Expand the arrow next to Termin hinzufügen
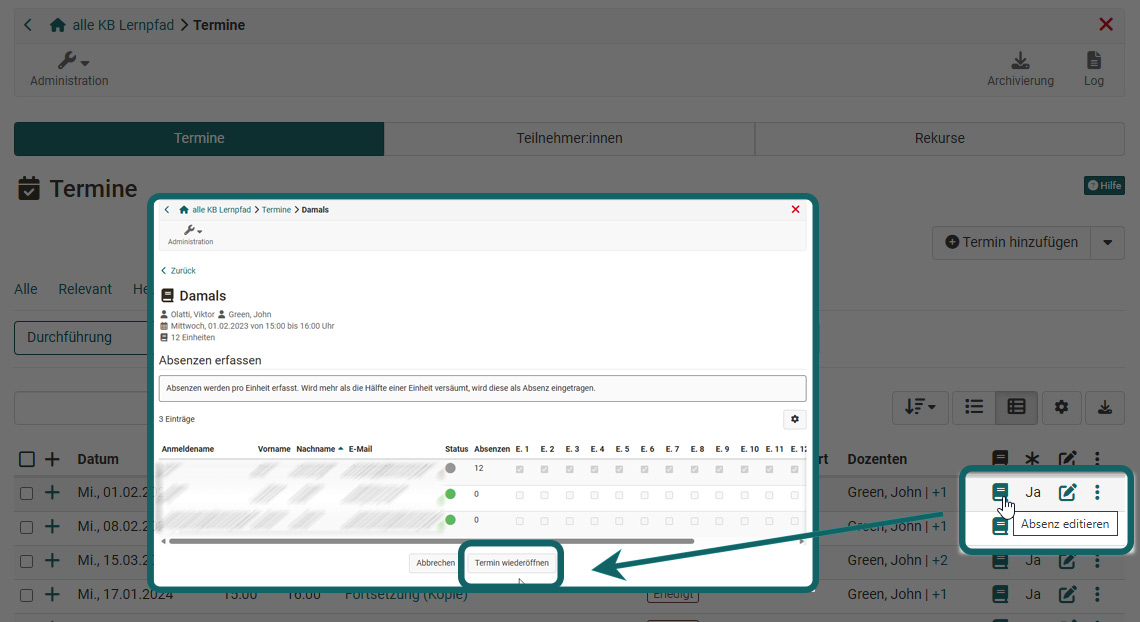The image size is (1140, 622). click(1107, 242)
